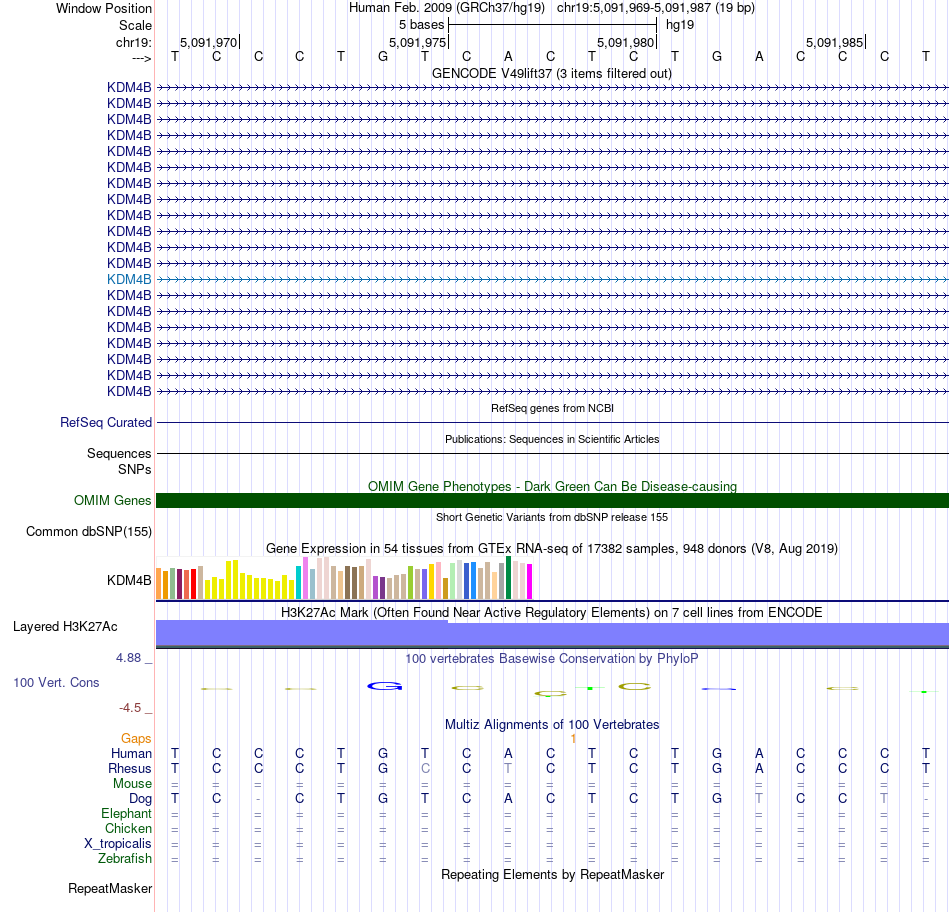Click the 100 Vert. Cons label
Screen dimensions: 950x912
tap(56, 683)
